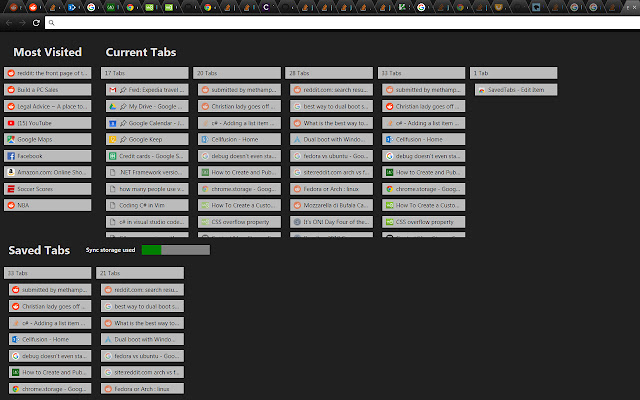640x400 pixels.
Task: Open site:reddit.com arch vs f... in Saved 21 Tabs
Action: tap(142, 372)
